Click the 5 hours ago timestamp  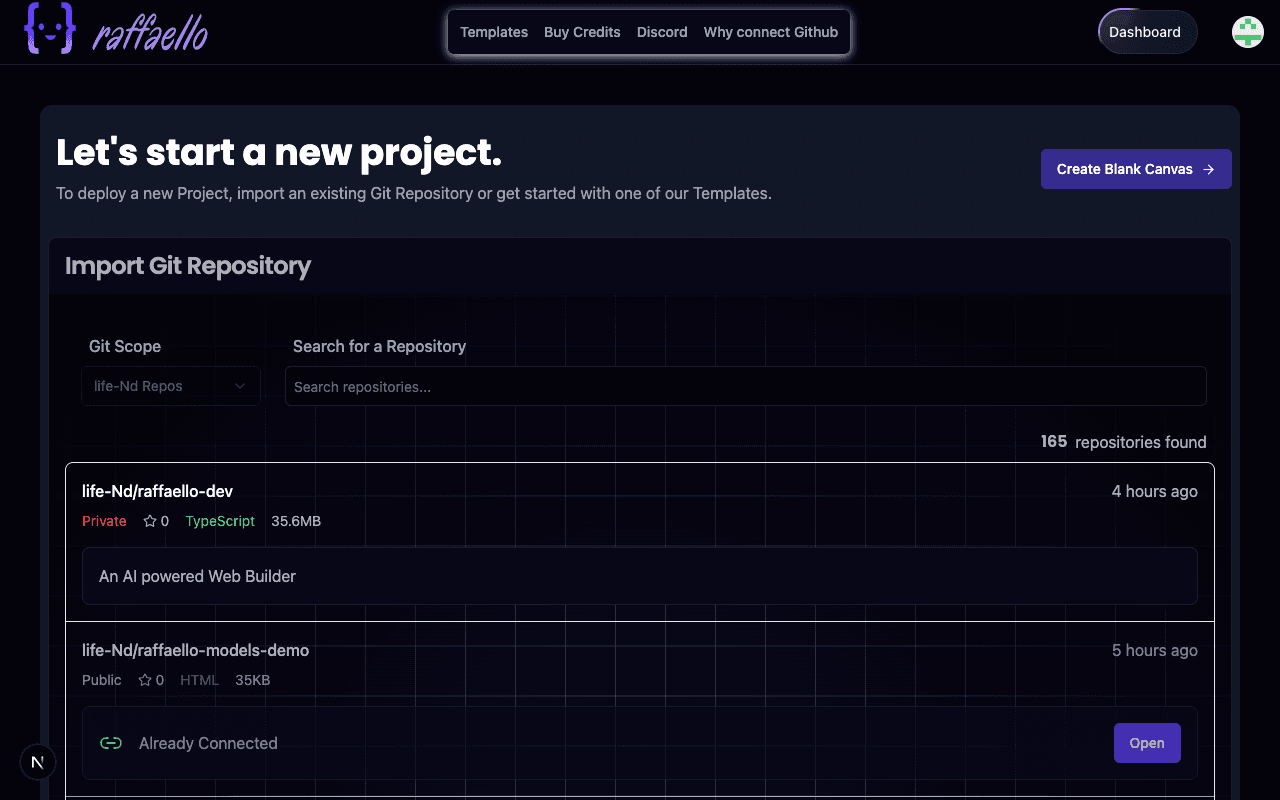1155,650
